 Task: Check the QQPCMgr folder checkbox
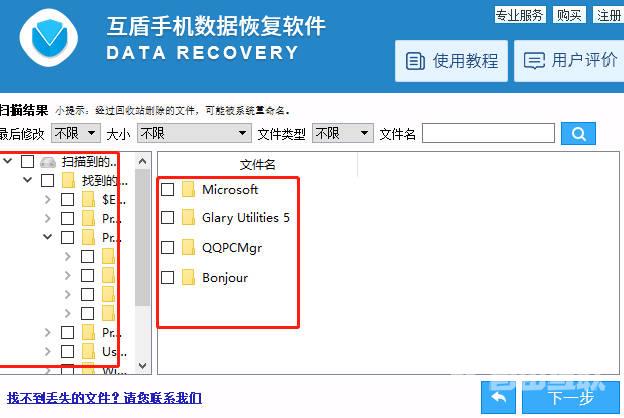pyautogui.click(x=168, y=248)
